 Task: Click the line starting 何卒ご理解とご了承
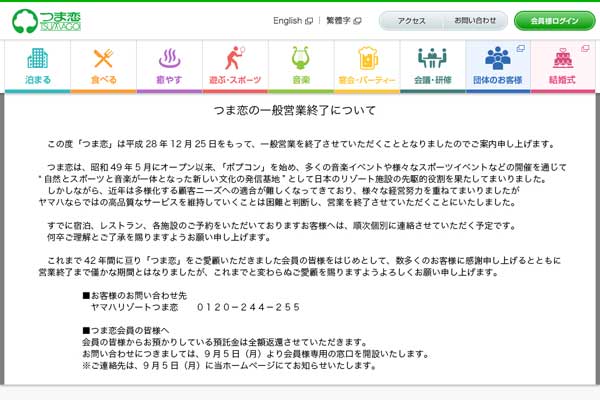point(159,237)
